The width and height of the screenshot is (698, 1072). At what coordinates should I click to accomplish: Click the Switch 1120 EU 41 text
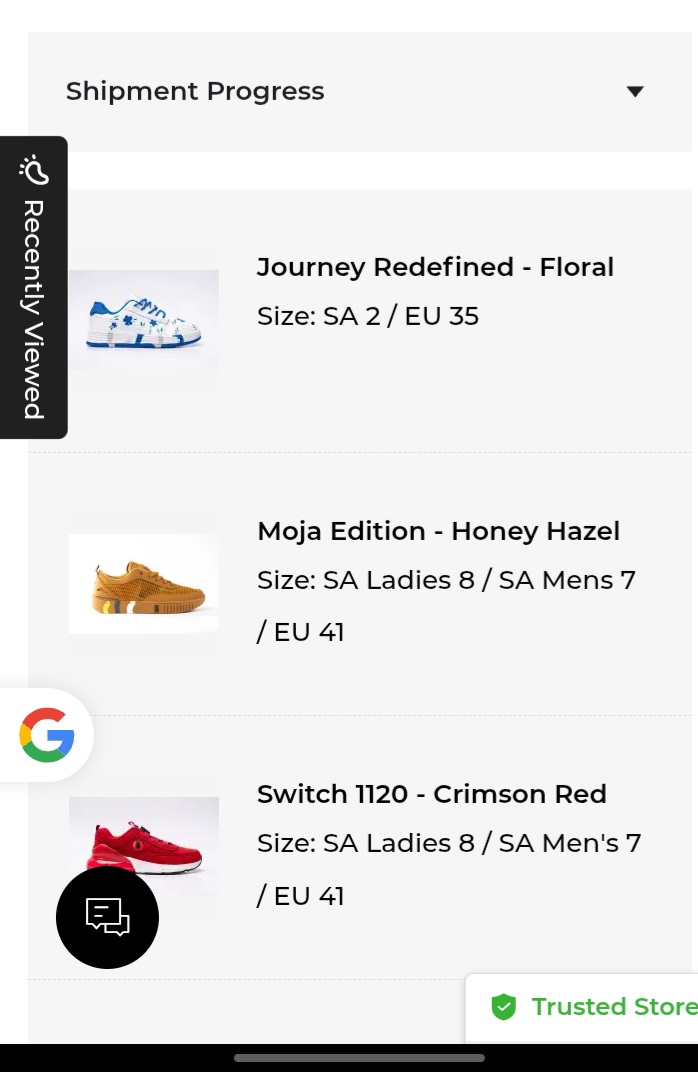pos(301,896)
